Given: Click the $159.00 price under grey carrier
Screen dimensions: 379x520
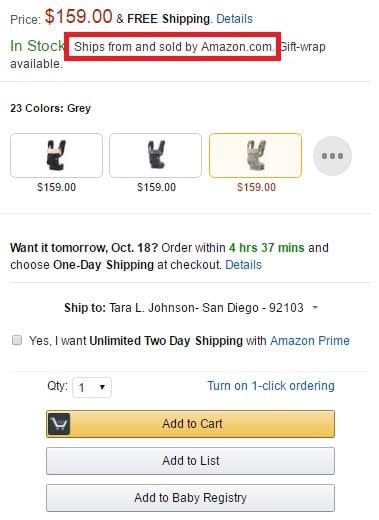Looking at the screenshot, I should (256, 187).
